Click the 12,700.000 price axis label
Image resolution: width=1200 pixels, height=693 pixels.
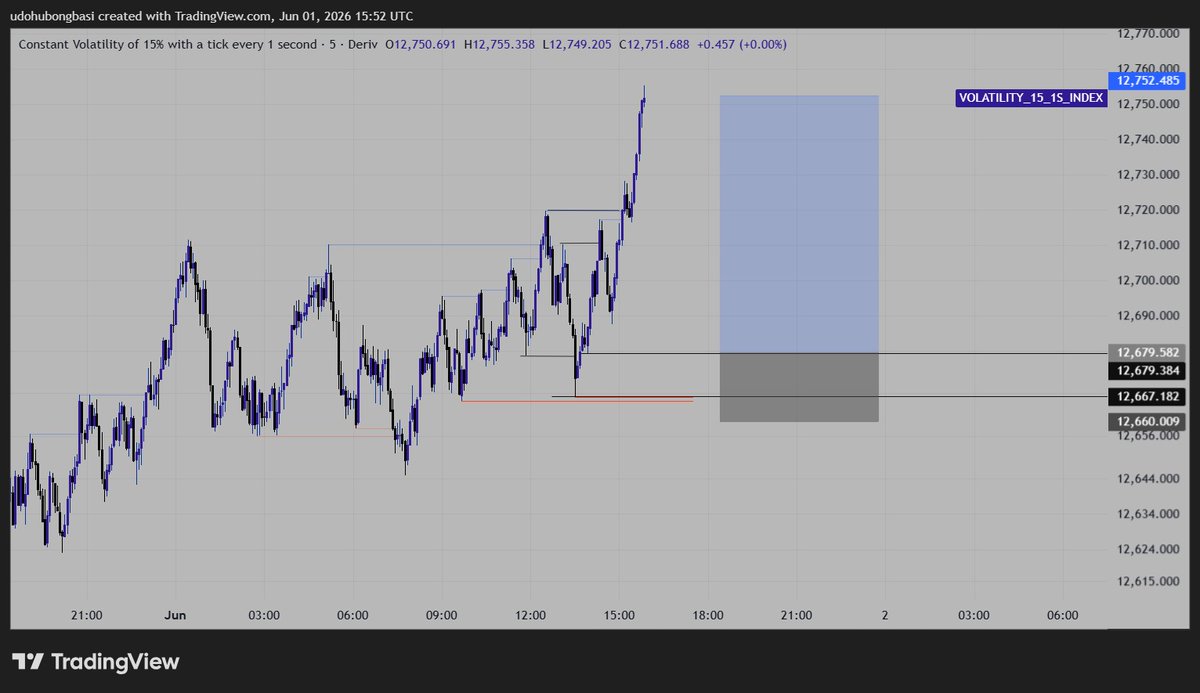(x=1149, y=280)
